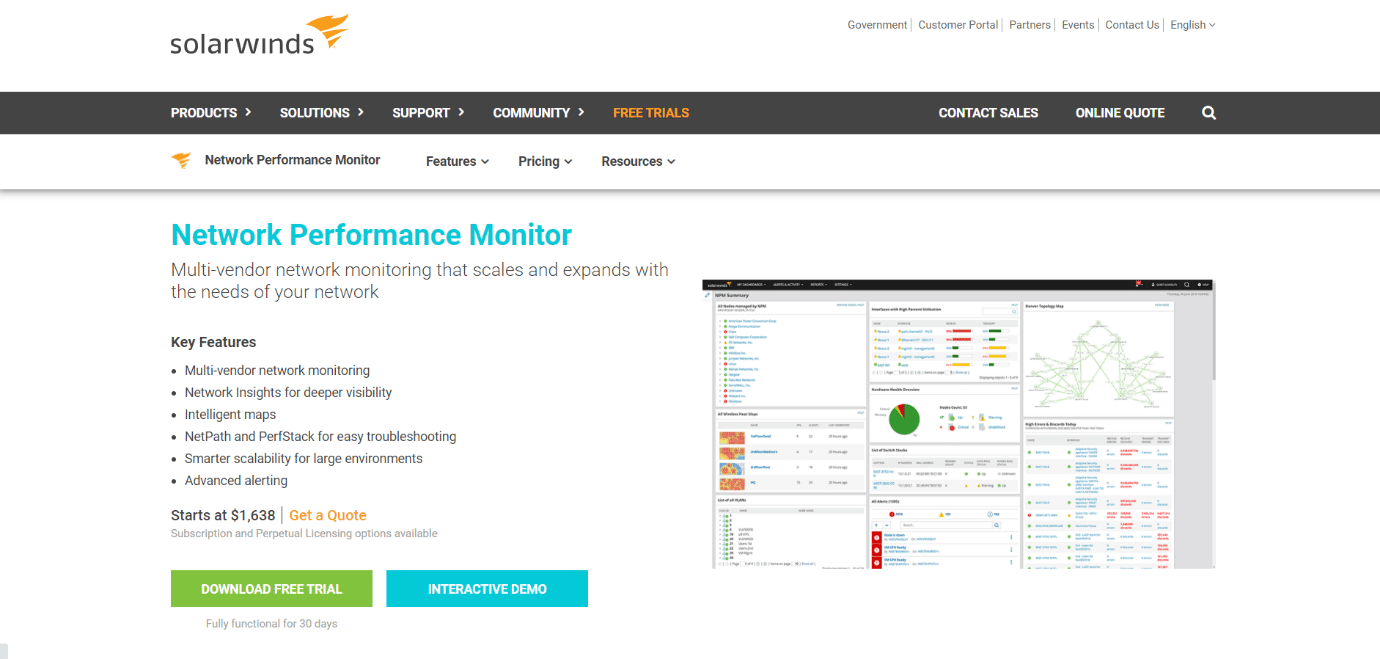Viewport: 1380px width, 659px height.
Task: Click the Network Performance Monitor main heading
Action: tap(371, 235)
